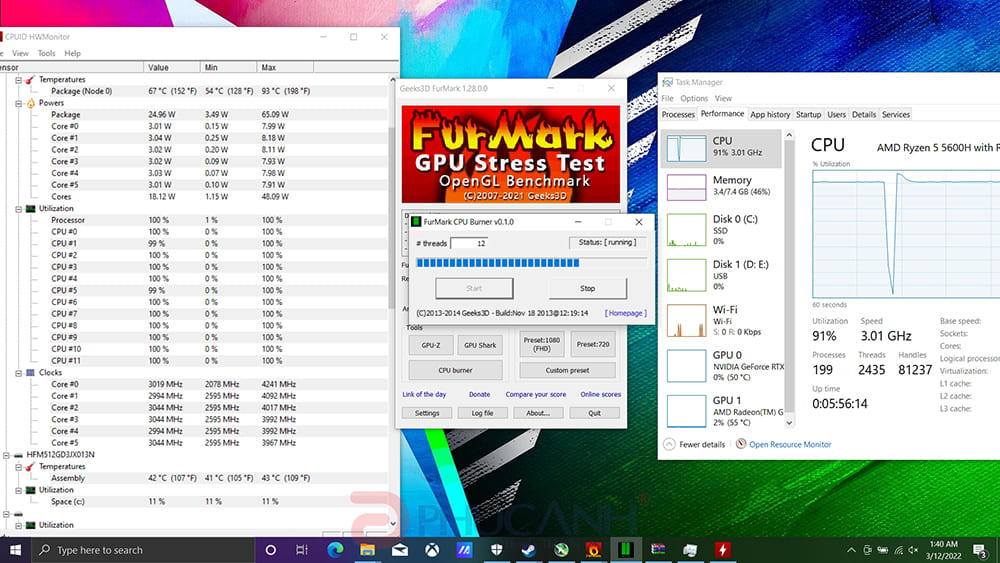Open the Online scores link
Image resolution: width=1000 pixels, height=563 pixels.
pyautogui.click(x=601, y=395)
